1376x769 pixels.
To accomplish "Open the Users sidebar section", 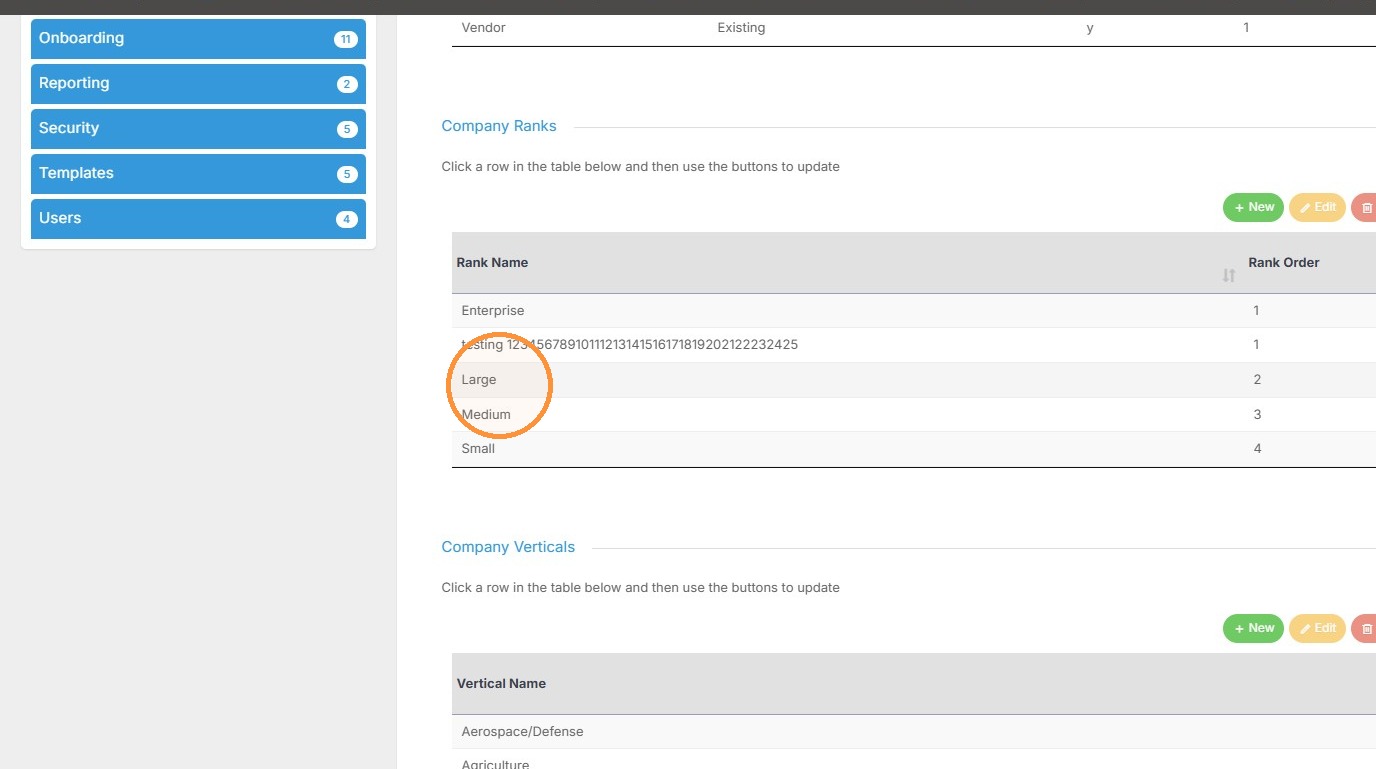I will (x=198, y=219).
